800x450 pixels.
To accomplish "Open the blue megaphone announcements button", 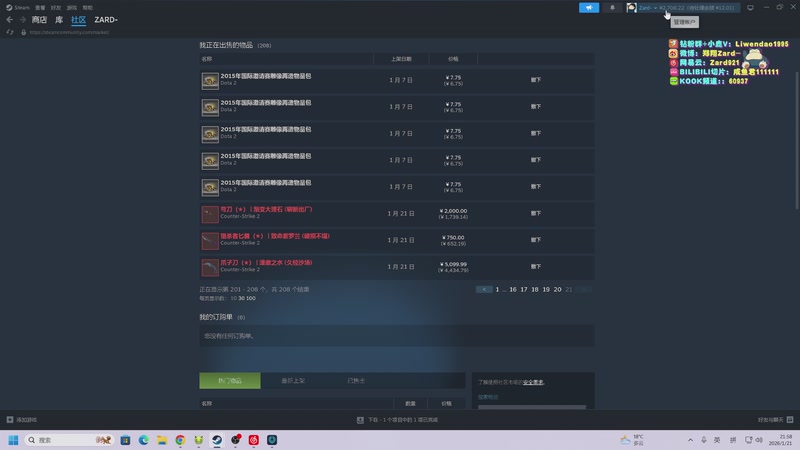I will (589, 8).
